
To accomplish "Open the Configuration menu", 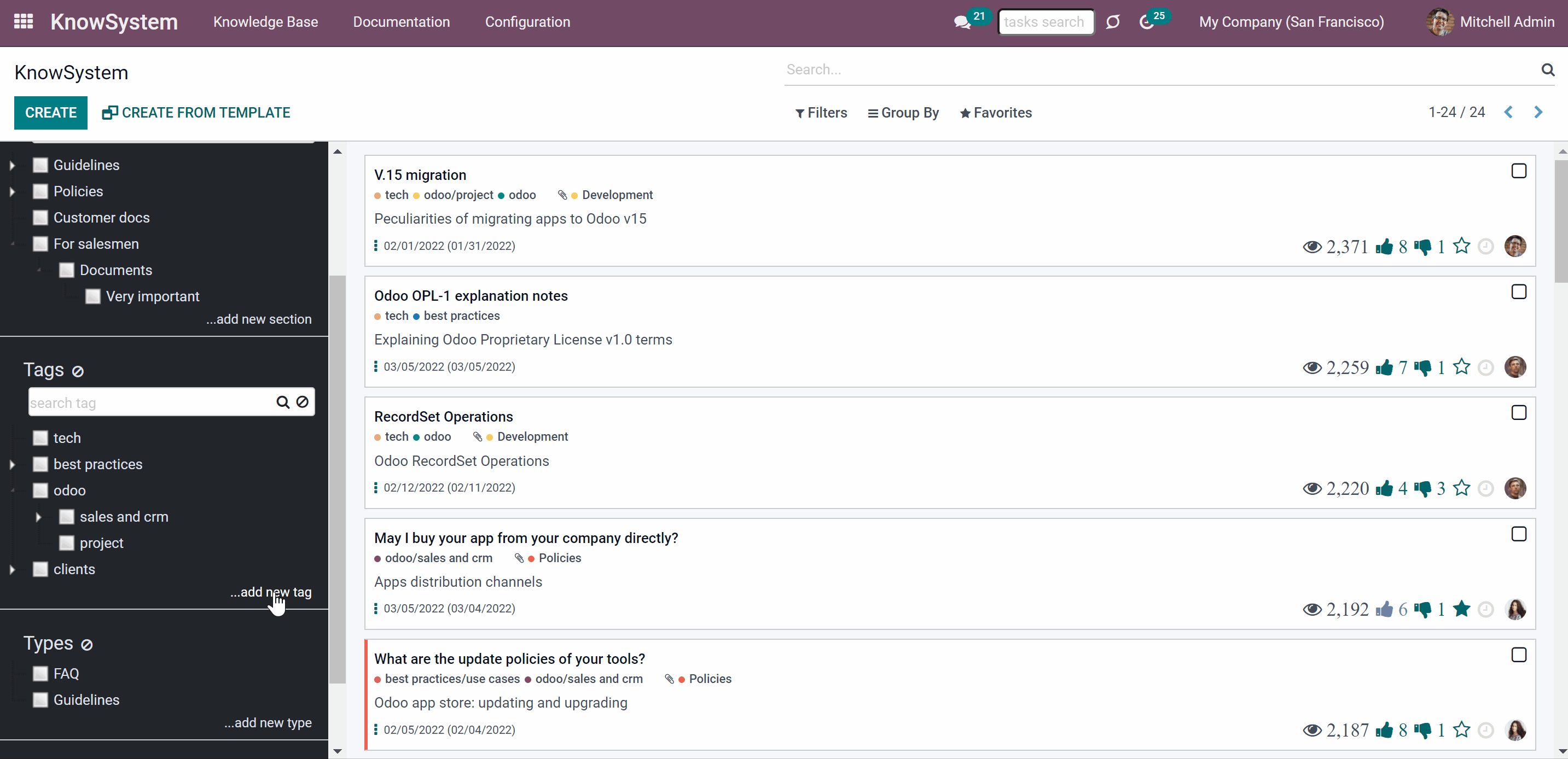I will tap(527, 22).
